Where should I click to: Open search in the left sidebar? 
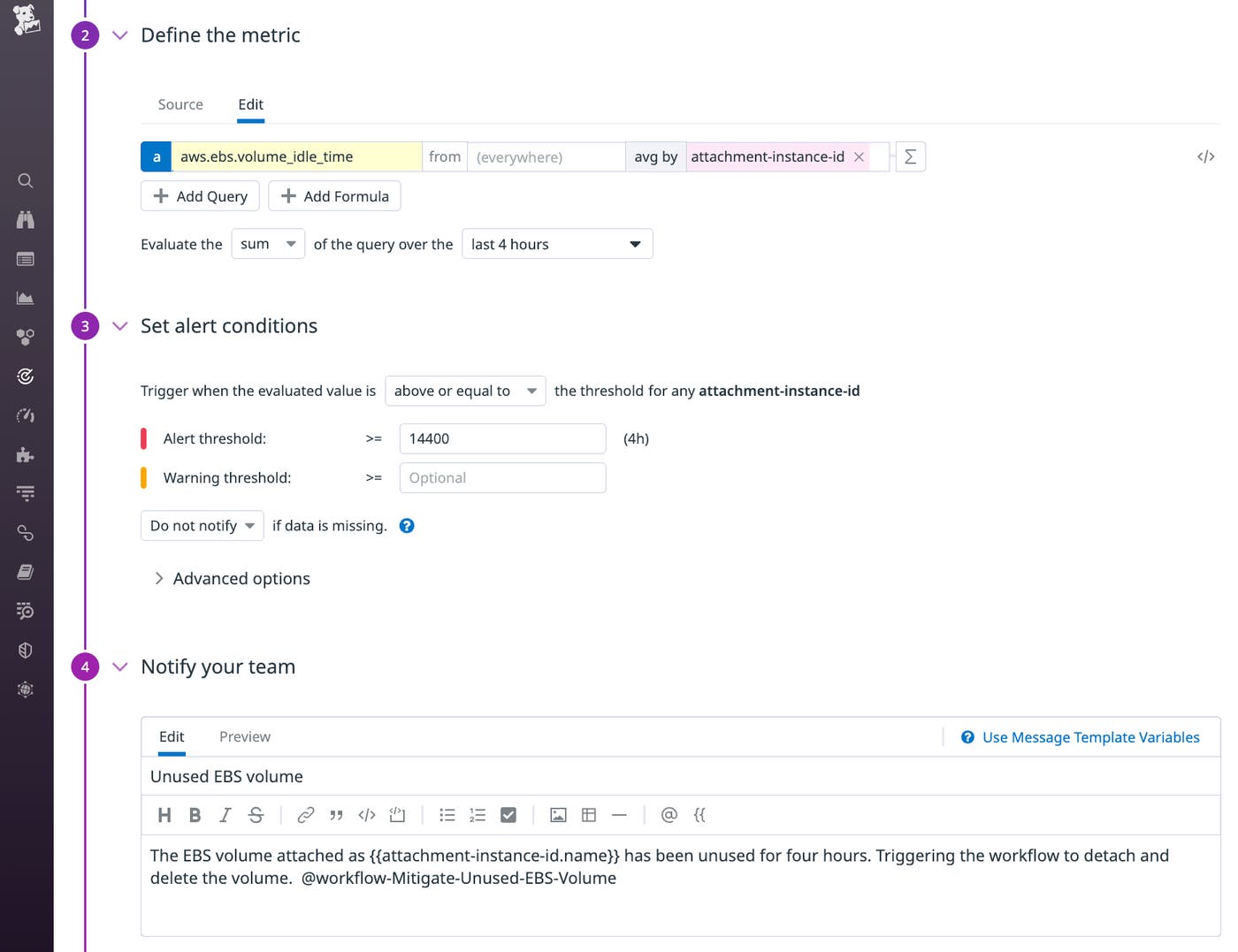(25, 180)
